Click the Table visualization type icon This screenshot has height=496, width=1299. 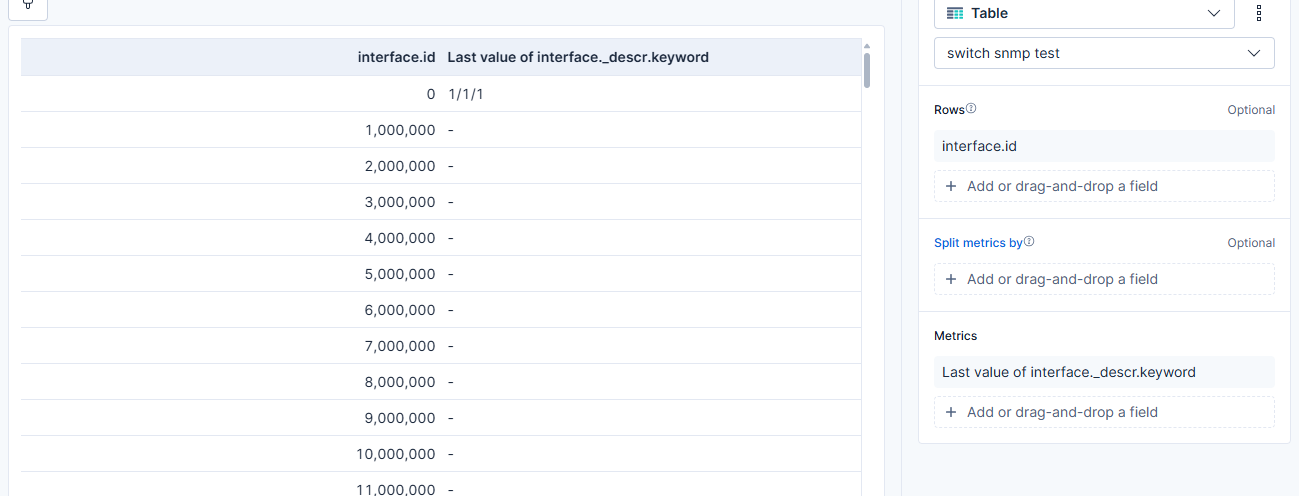[x=955, y=13]
